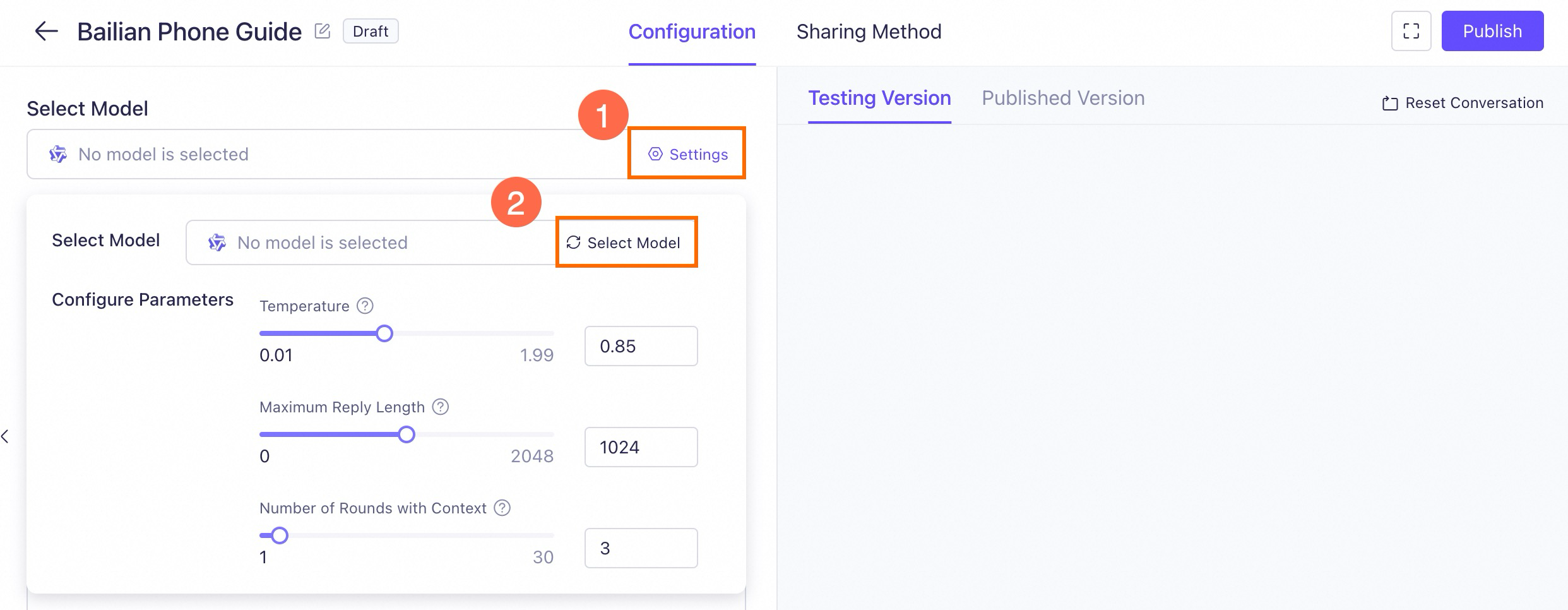Open the Sharing Method tab

click(869, 32)
